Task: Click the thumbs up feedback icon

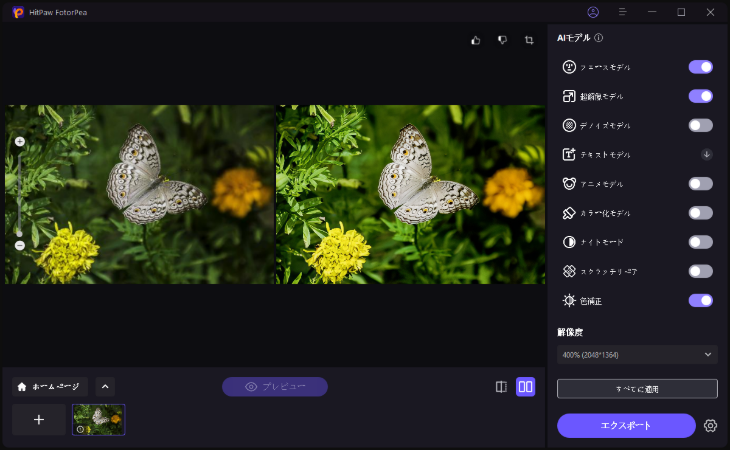Action: click(x=475, y=40)
